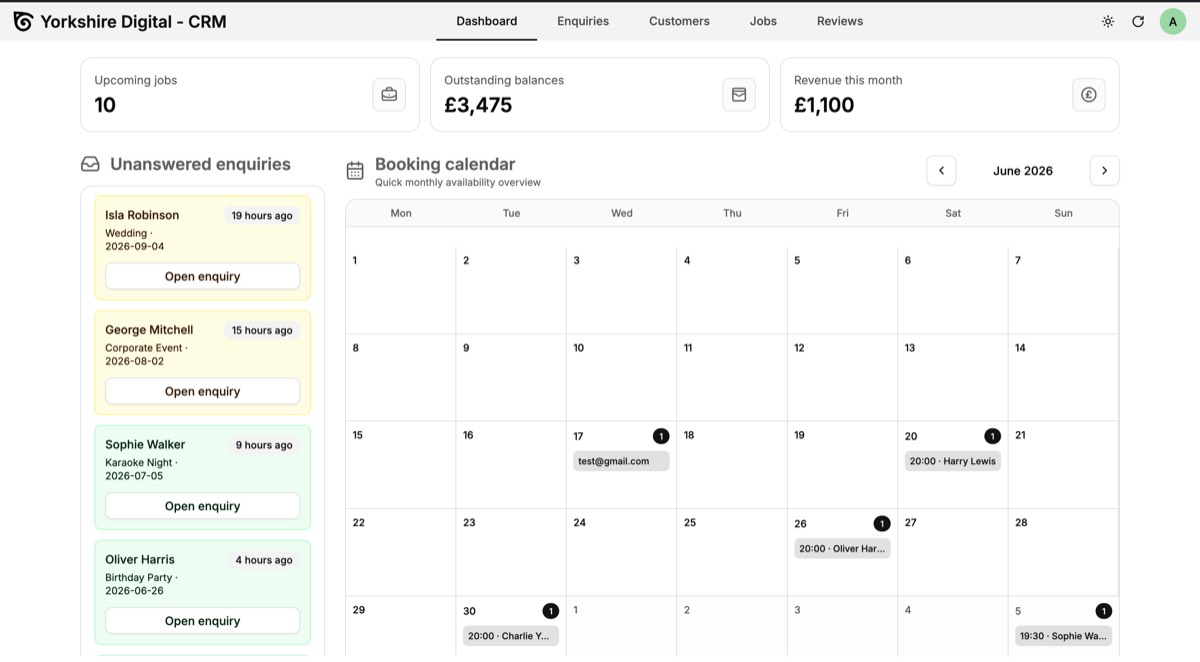Click the Unanswered enquiries heading
1200x662 pixels.
(200, 164)
